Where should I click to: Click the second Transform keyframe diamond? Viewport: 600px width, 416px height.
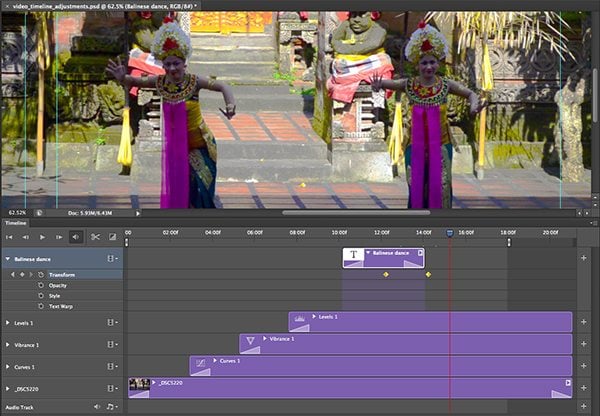tap(428, 274)
